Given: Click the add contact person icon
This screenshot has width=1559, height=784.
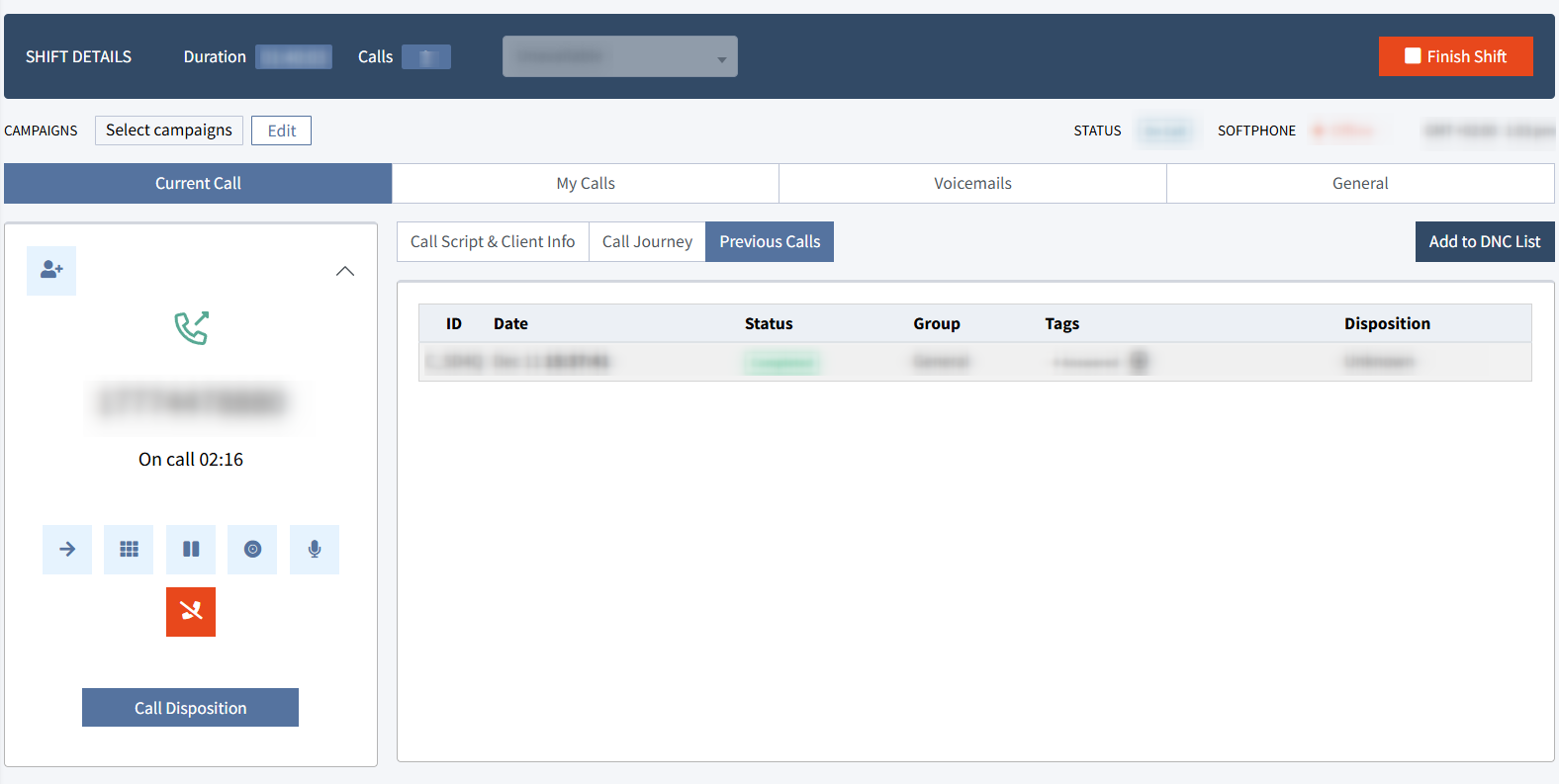Looking at the screenshot, I should 51,270.
